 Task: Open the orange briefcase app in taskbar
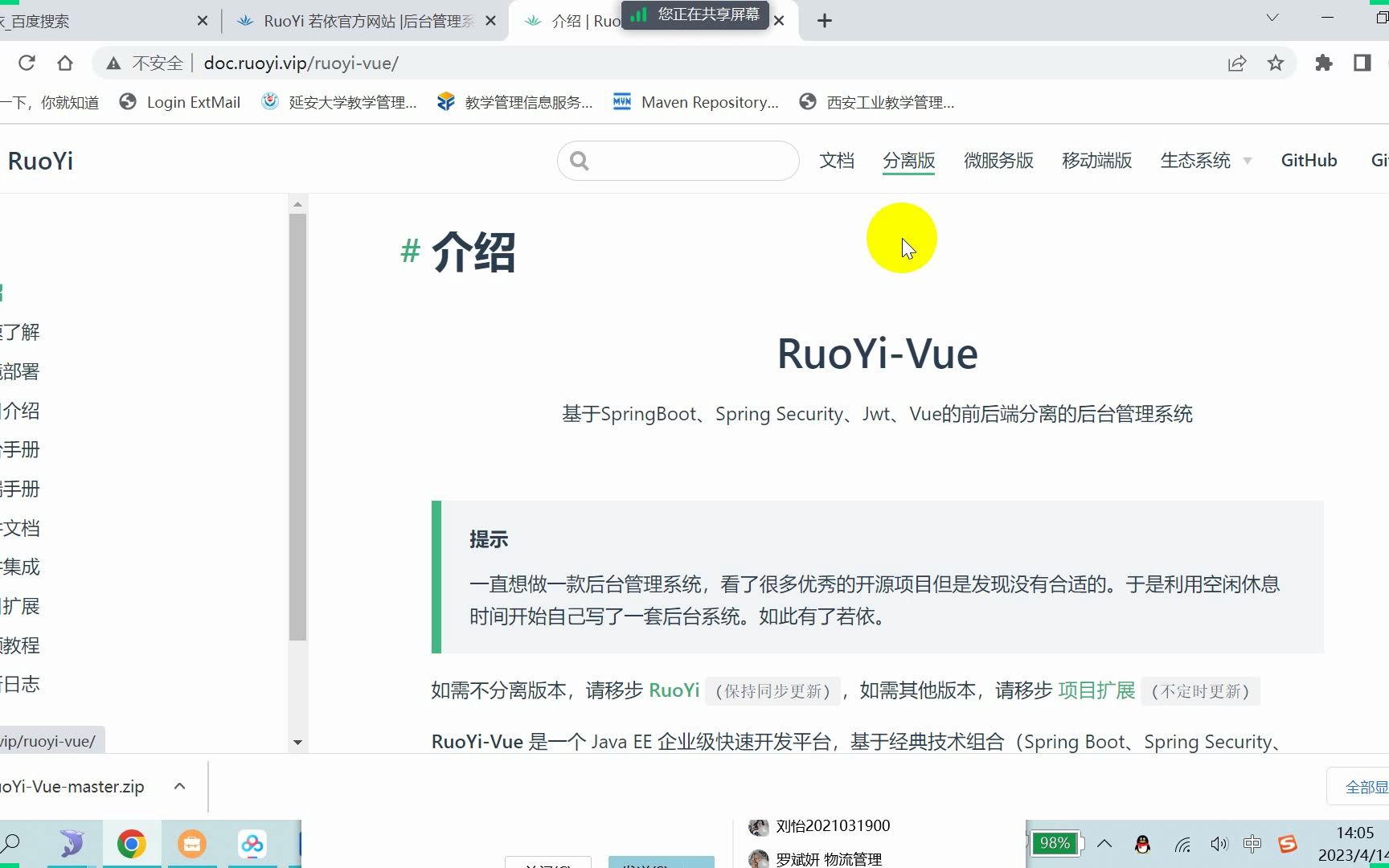click(x=192, y=844)
